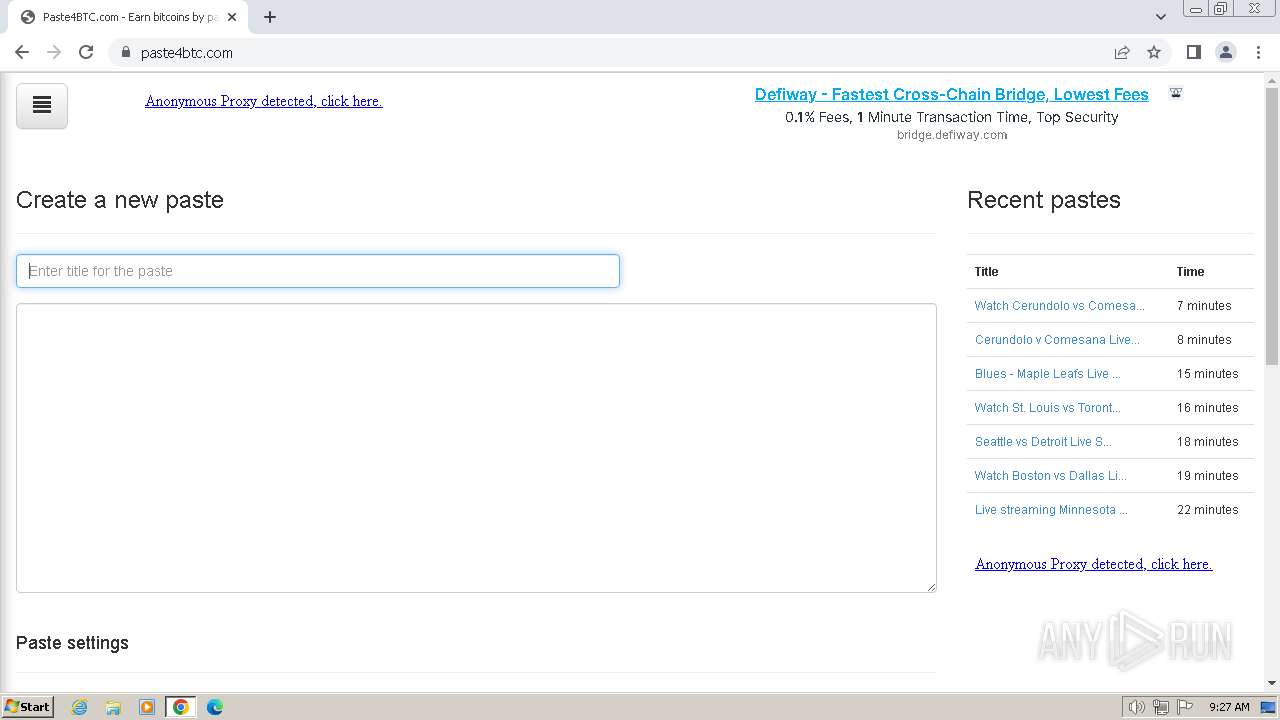
Task: Open volume control in system tray
Action: pyautogui.click(x=1137, y=707)
